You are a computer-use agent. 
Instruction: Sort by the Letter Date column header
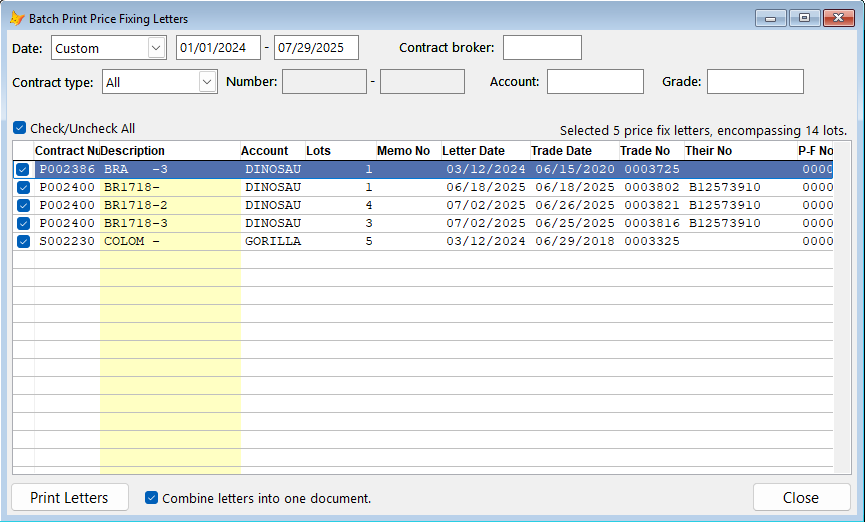(x=486, y=151)
